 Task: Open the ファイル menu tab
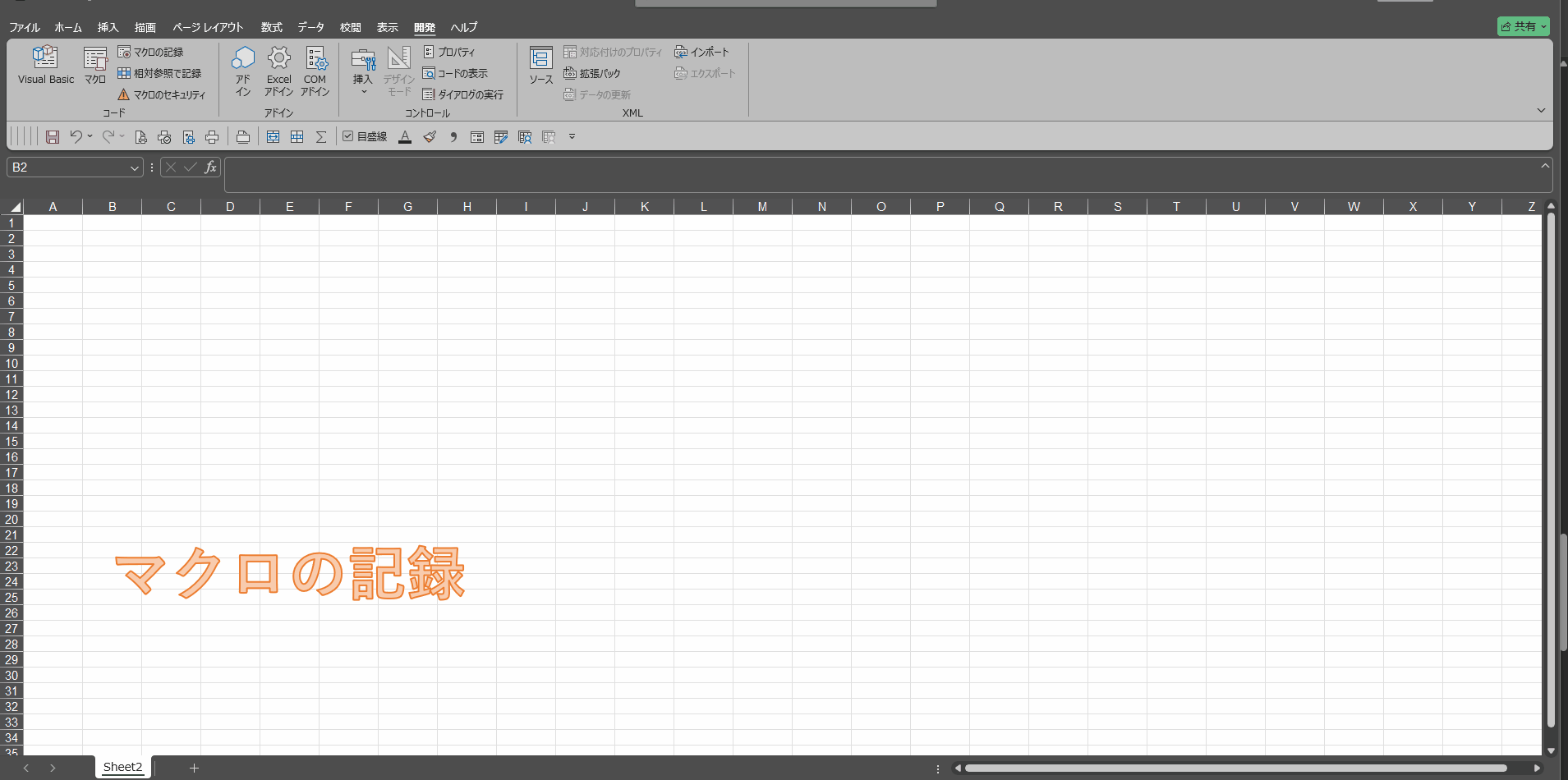click(25, 27)
